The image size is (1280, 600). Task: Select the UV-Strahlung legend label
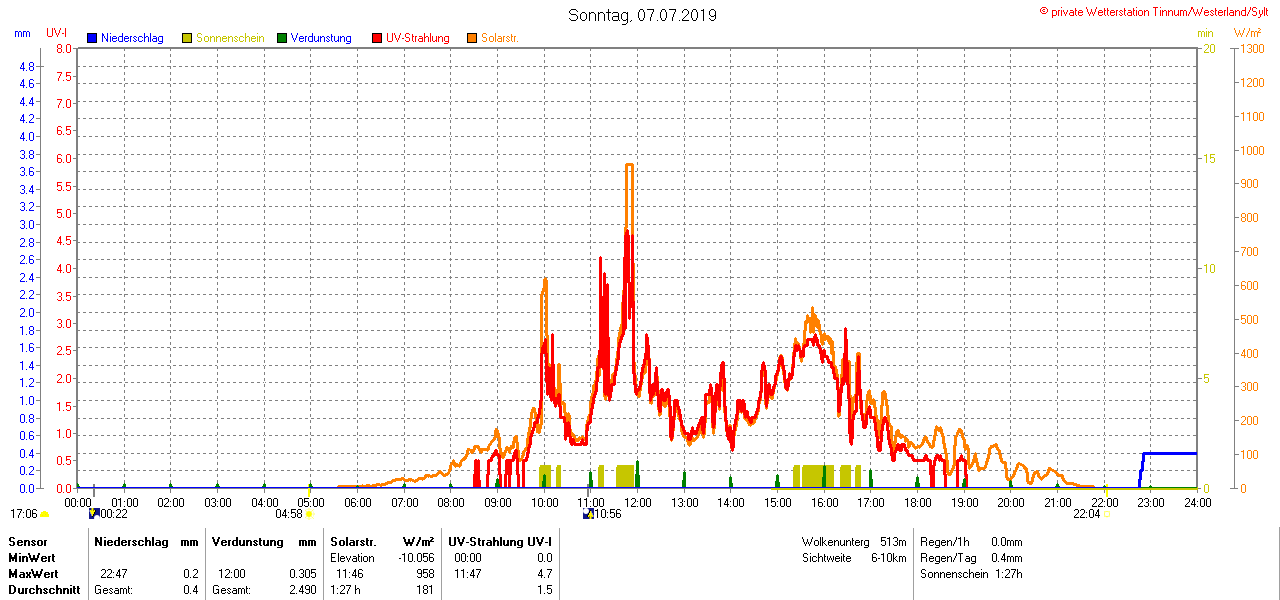[x=418, y=38]
